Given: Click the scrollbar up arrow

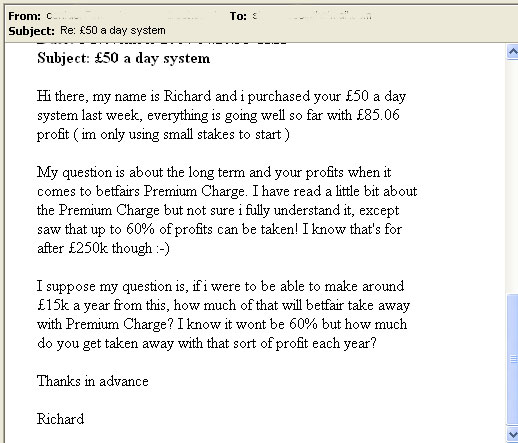Looking at the screenshot, I should click(512, 52).
